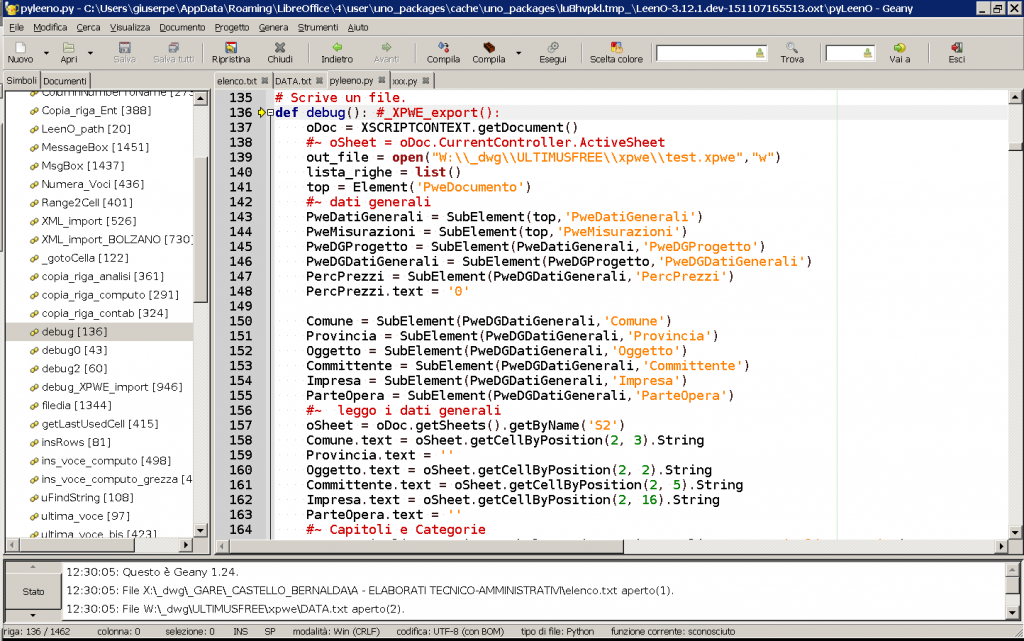Viewport: 1024px width, 641px height.
Task: Select symbol debug_XPWE_import [946]
Action: point(112,387)
